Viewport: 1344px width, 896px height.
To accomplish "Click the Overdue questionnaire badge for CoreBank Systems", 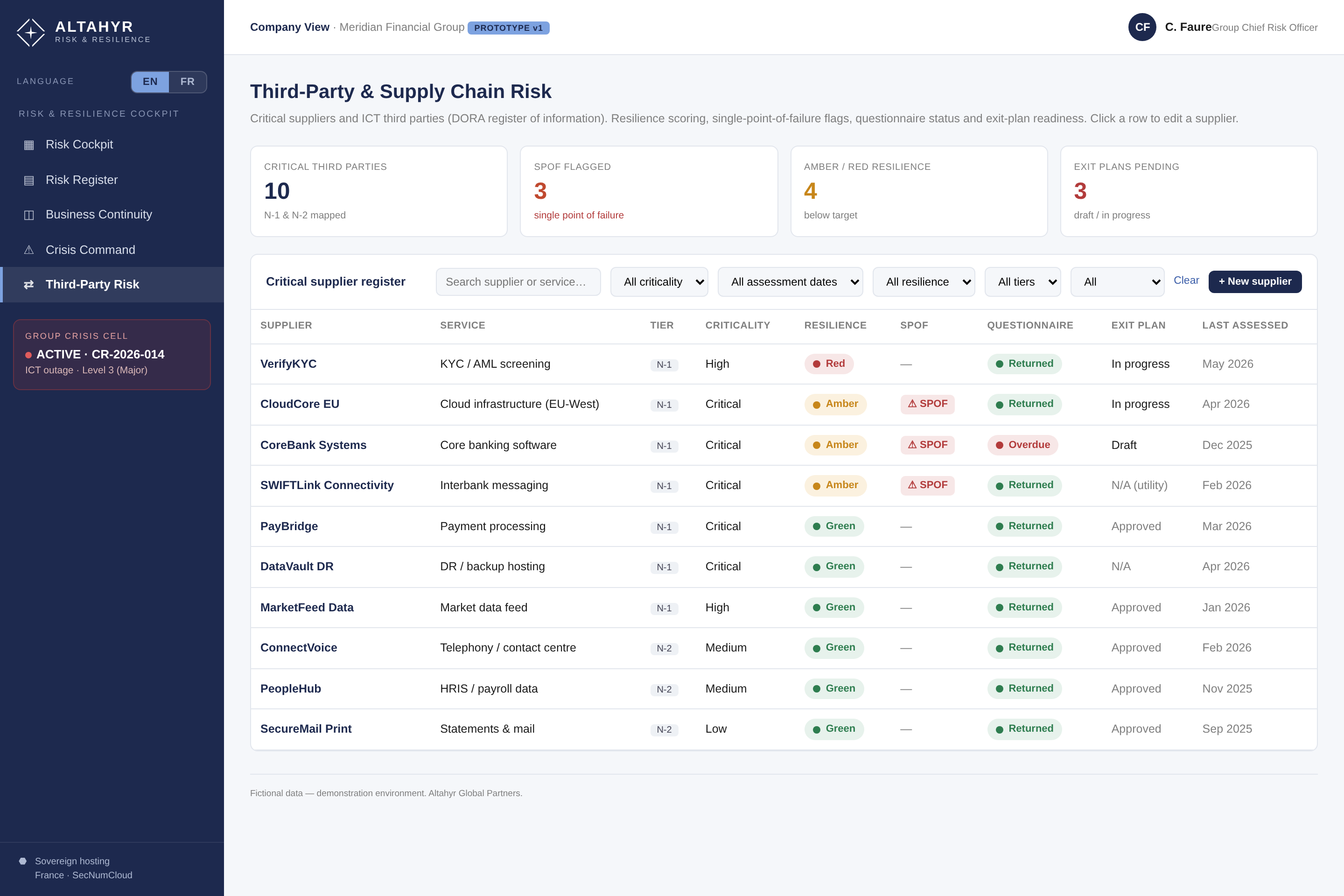I will coord(1022,445).
